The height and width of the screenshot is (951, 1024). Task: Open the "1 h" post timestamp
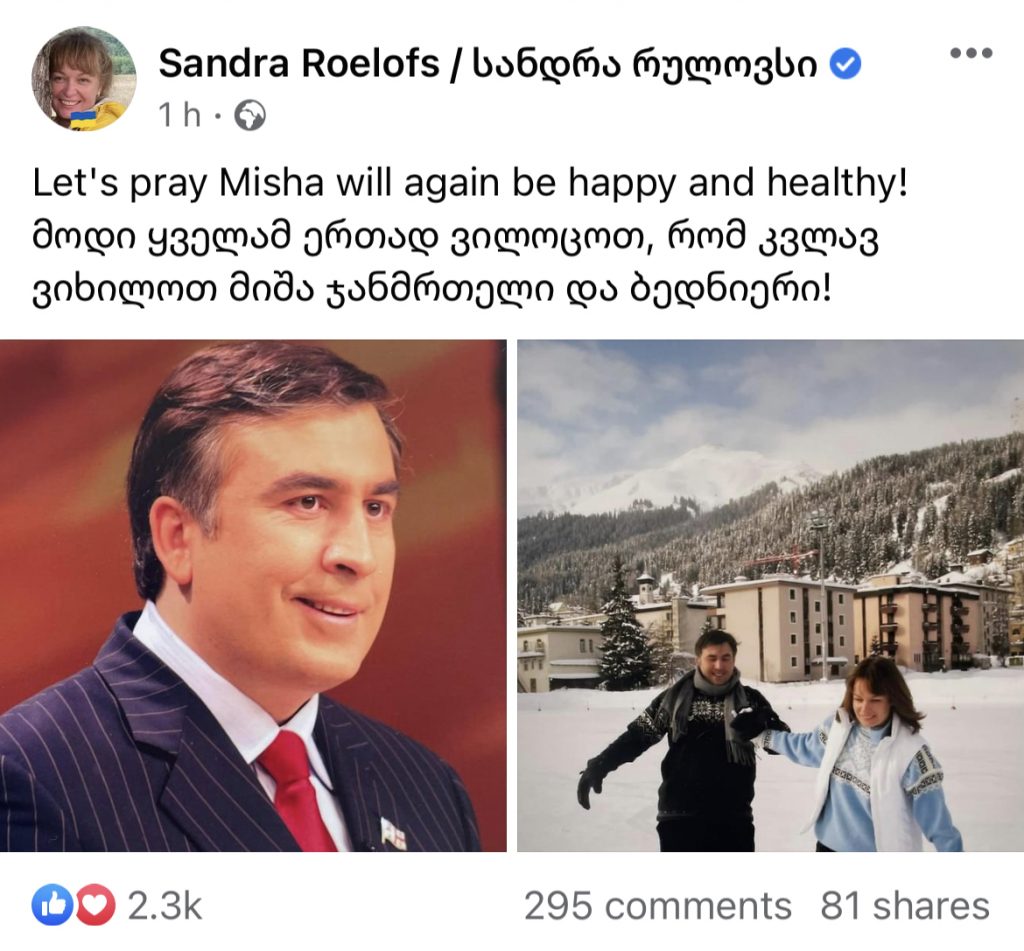pyautogui.click(x=180, y=116)
